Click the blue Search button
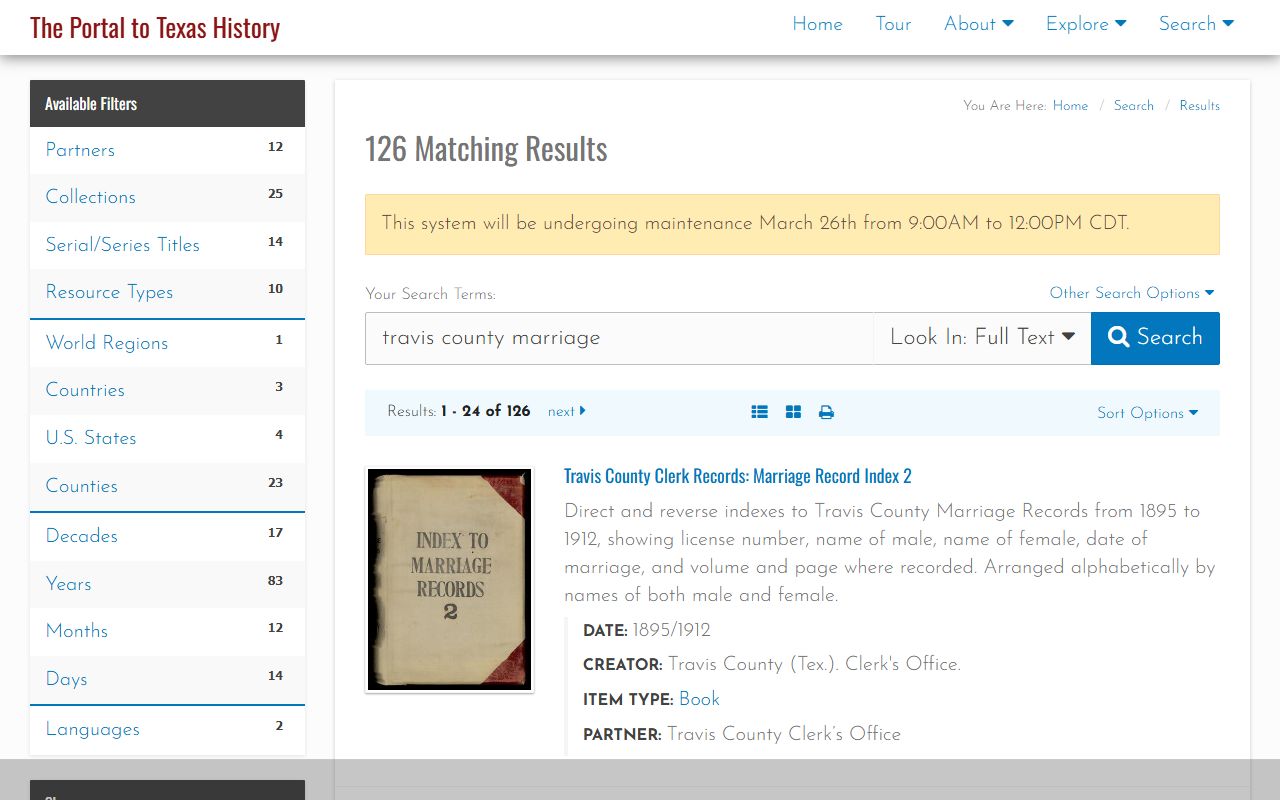The height and width of the screenshot is (800, 1280). point(1155,338)
